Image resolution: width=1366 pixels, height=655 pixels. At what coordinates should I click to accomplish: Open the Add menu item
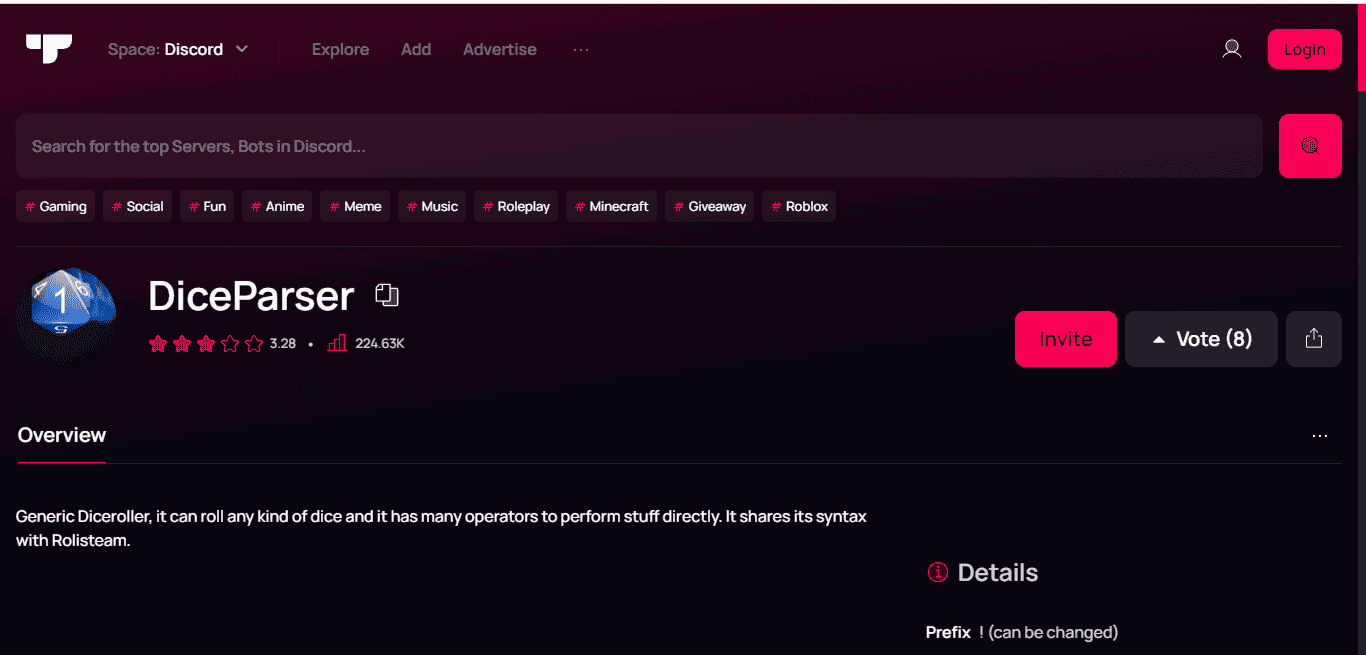pyautogui.click(x=416, y=49)
